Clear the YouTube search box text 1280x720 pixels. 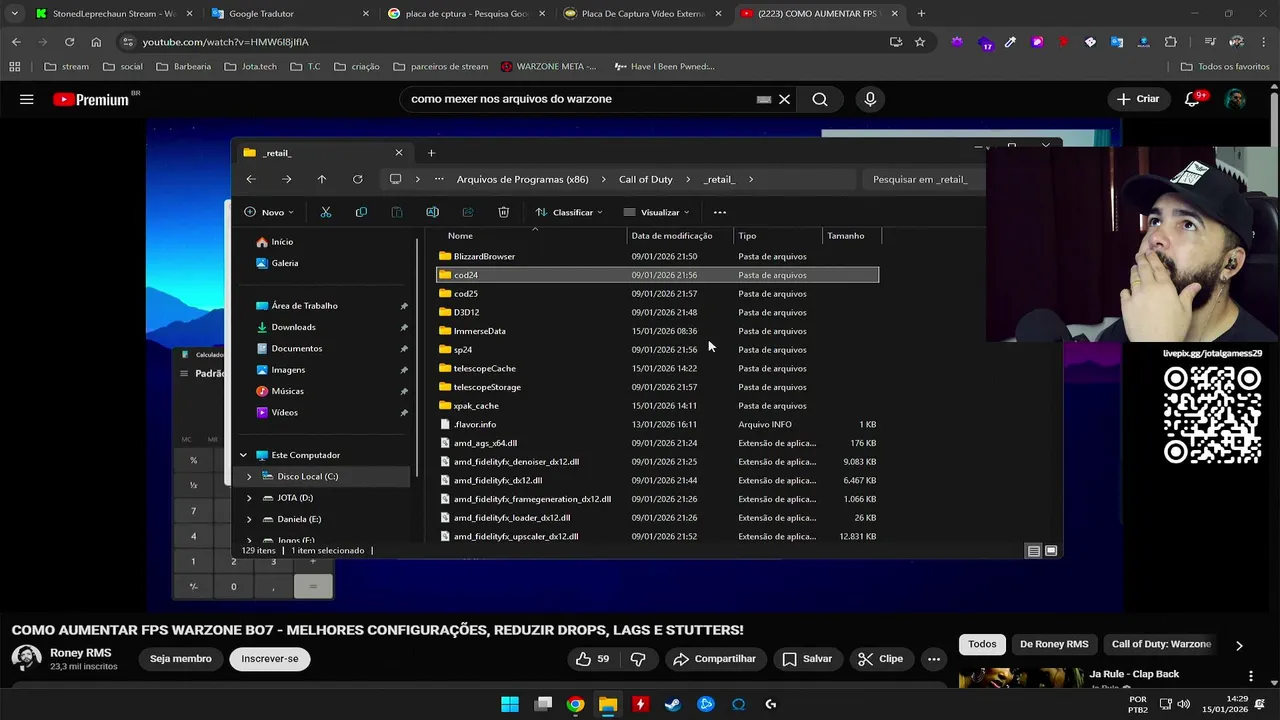[784, 99]
